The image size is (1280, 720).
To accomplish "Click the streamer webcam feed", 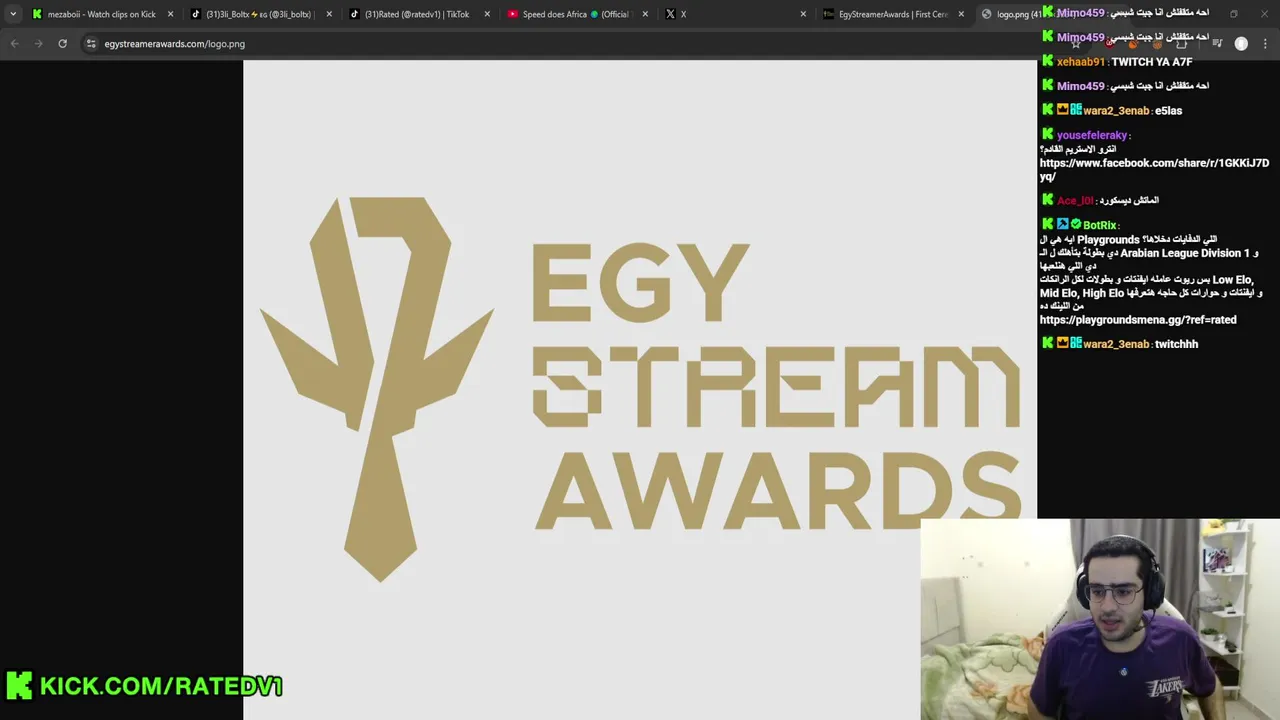I will 1100,619.
